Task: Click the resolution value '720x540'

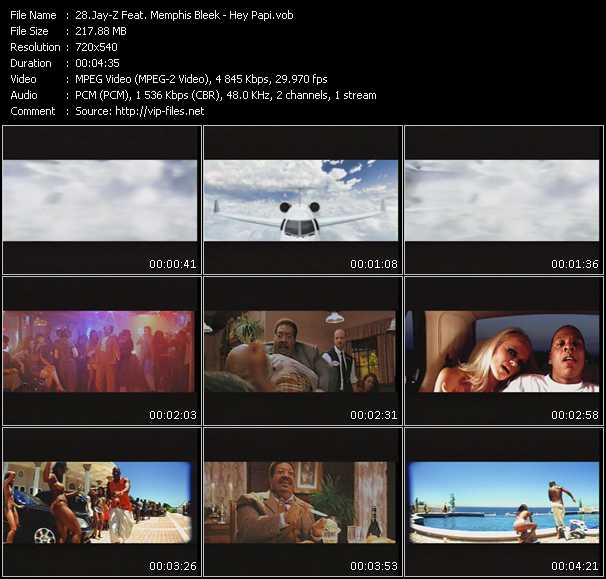Action: (96, 47)
